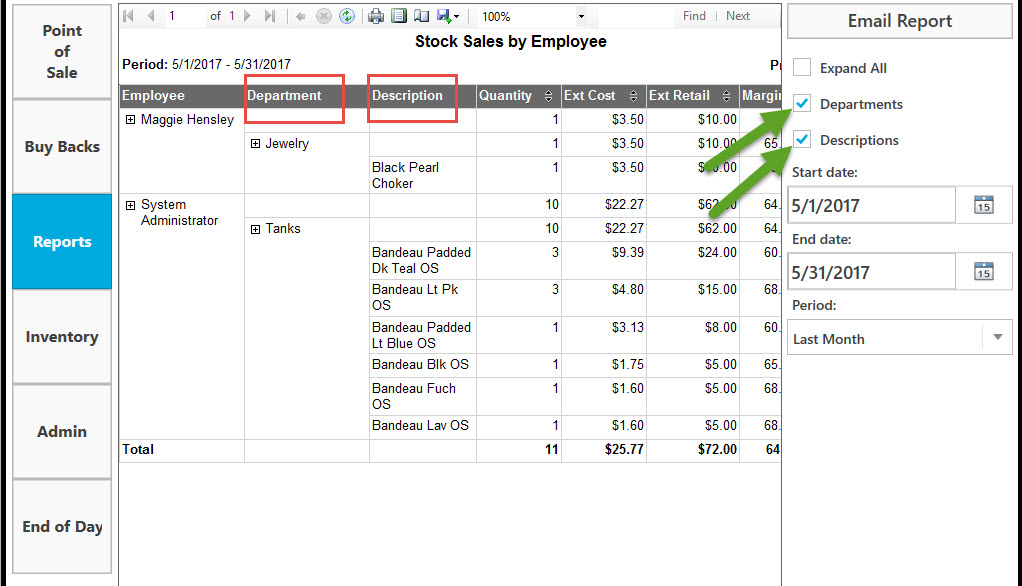Viewport: 1022px width, 586px height.
Task: Click Next search result link
Action: (x=738, y=16)
